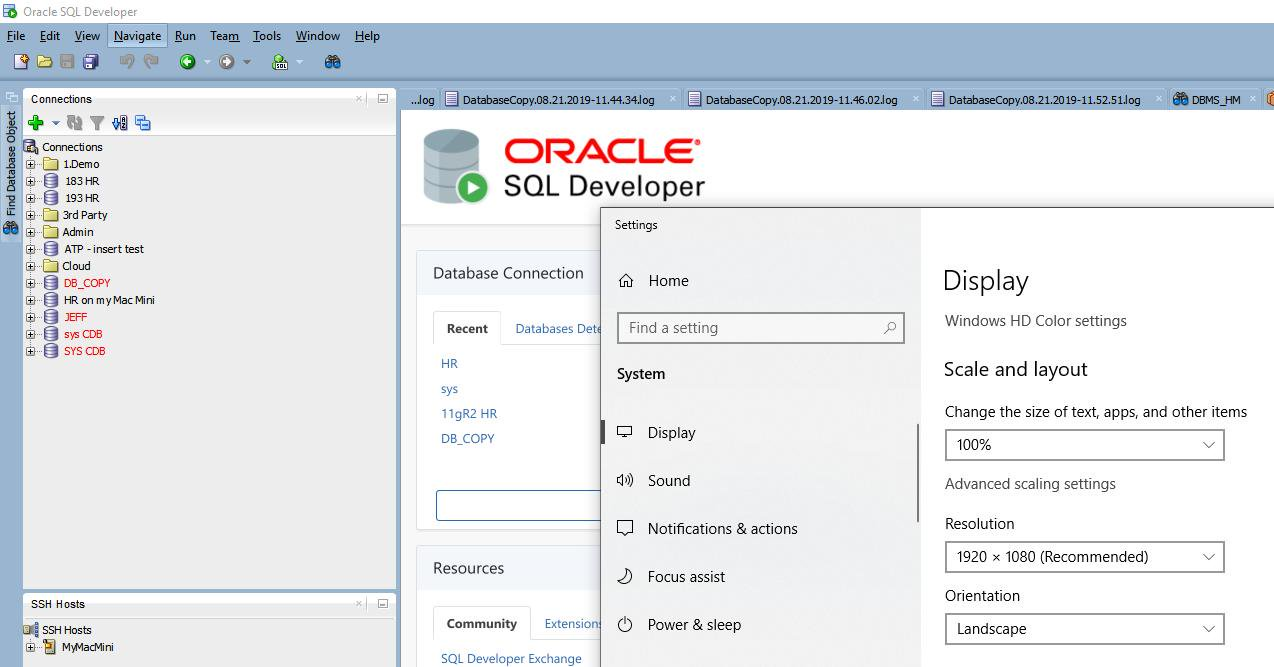The height and width of the screenshot is (667, 1274).
Task: Open the Orientation dropdown set to Landscape
Action: point(1084,628)
